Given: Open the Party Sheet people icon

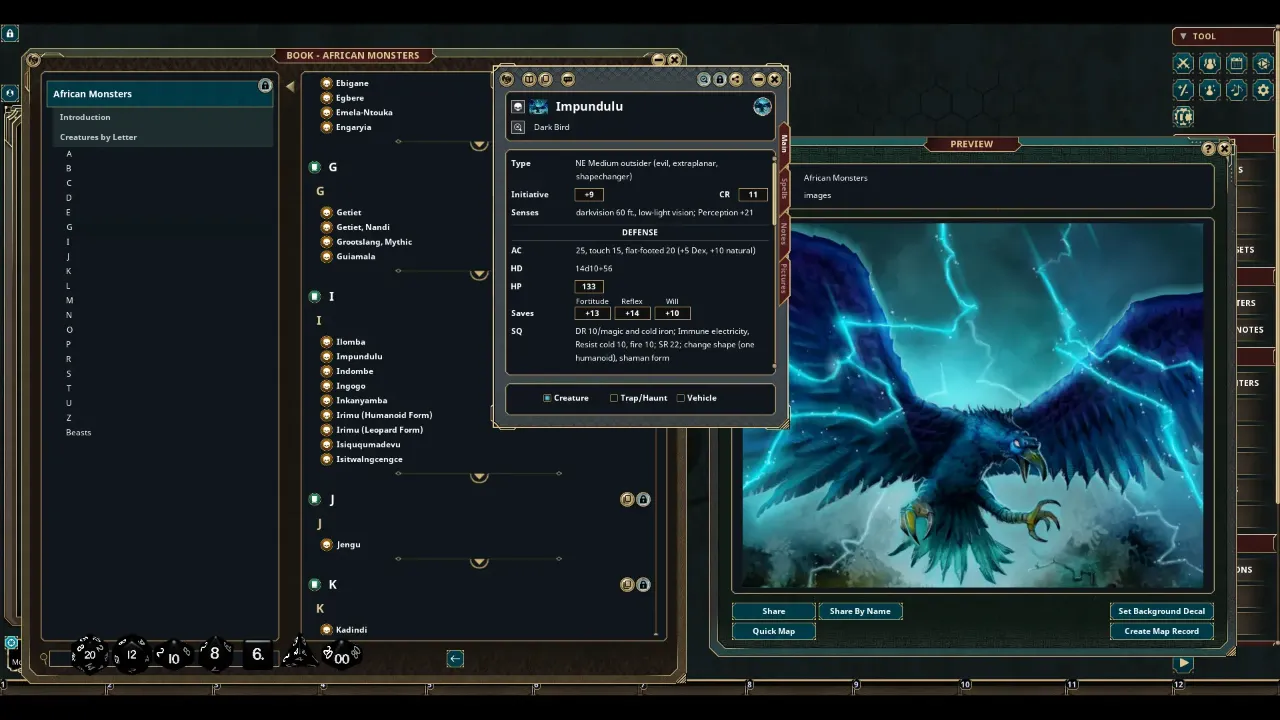Looking at the screenshot, I should pos(1210,63).
